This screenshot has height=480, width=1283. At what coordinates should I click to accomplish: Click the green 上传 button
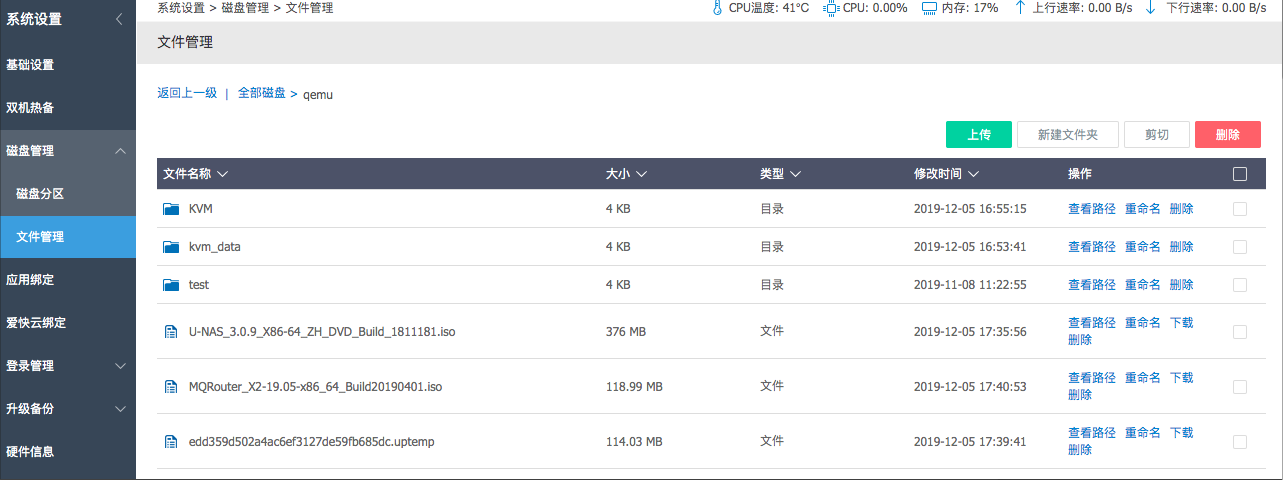[x=978, y=135]
